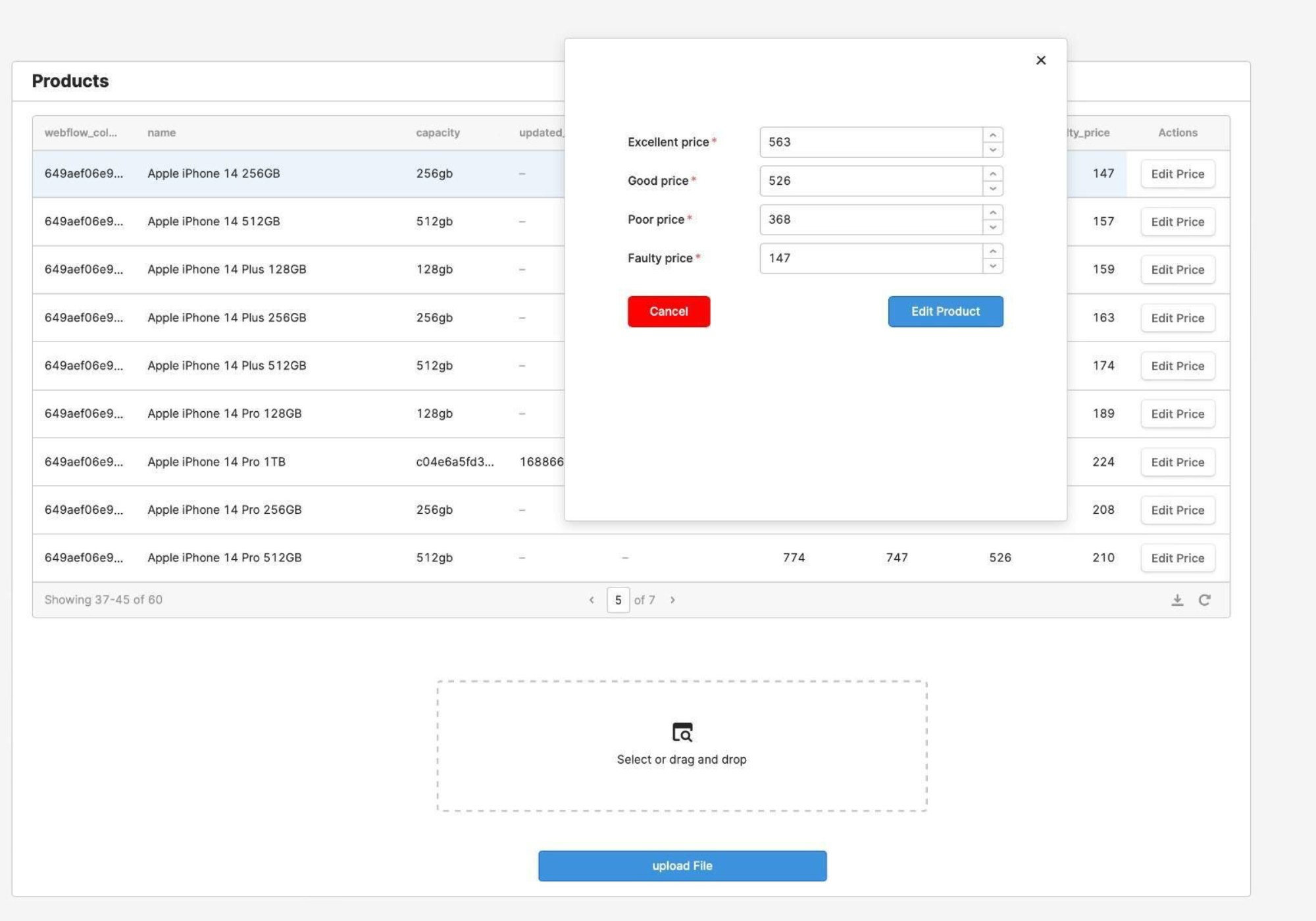Edit Price for iPhone 14 Pro 512GB
The height and width of the screenshot is (921, 1316).
(x=1177, y=558)
